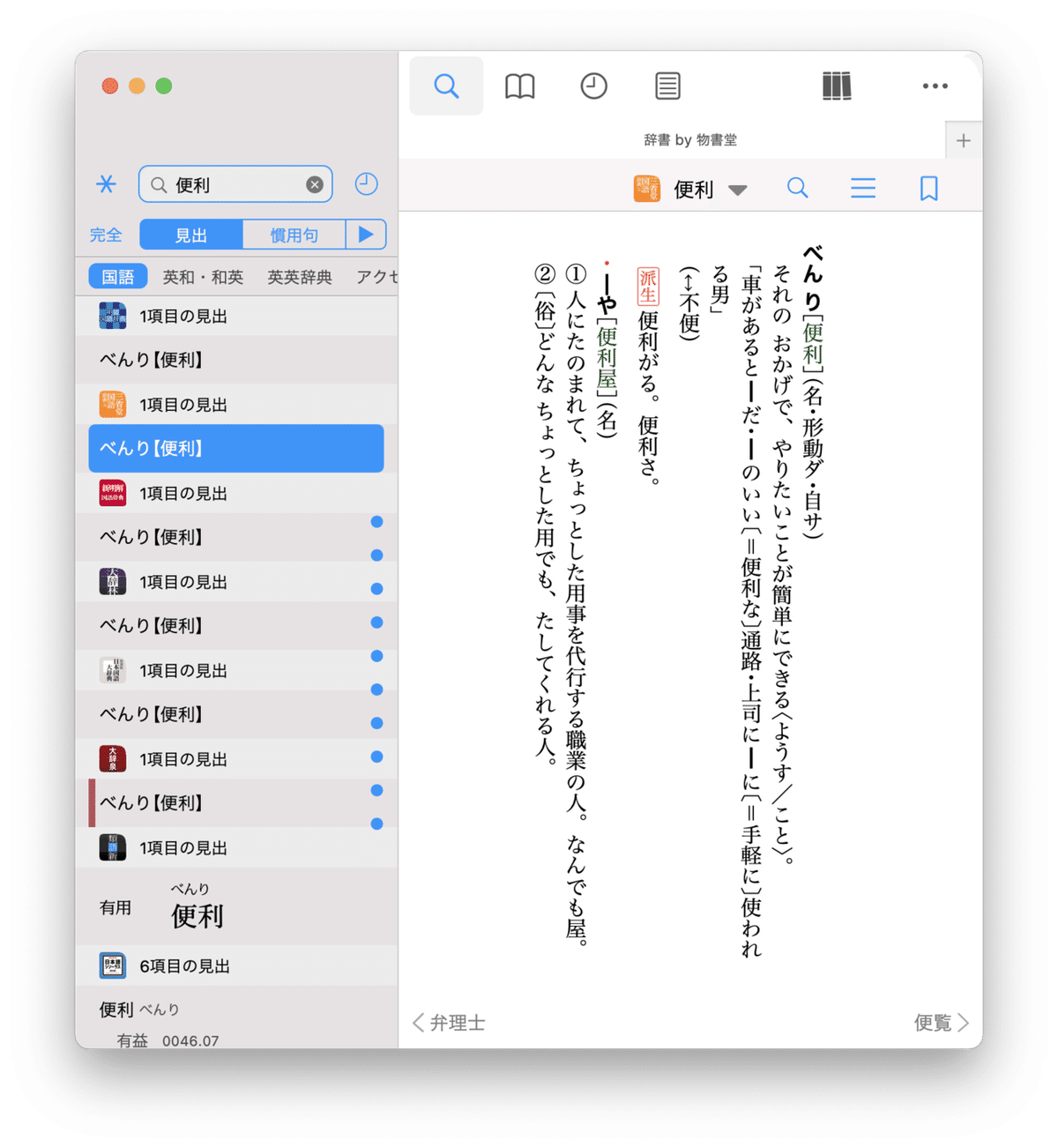Click the blue checkered dictionary icon

(x=112, y=316)
